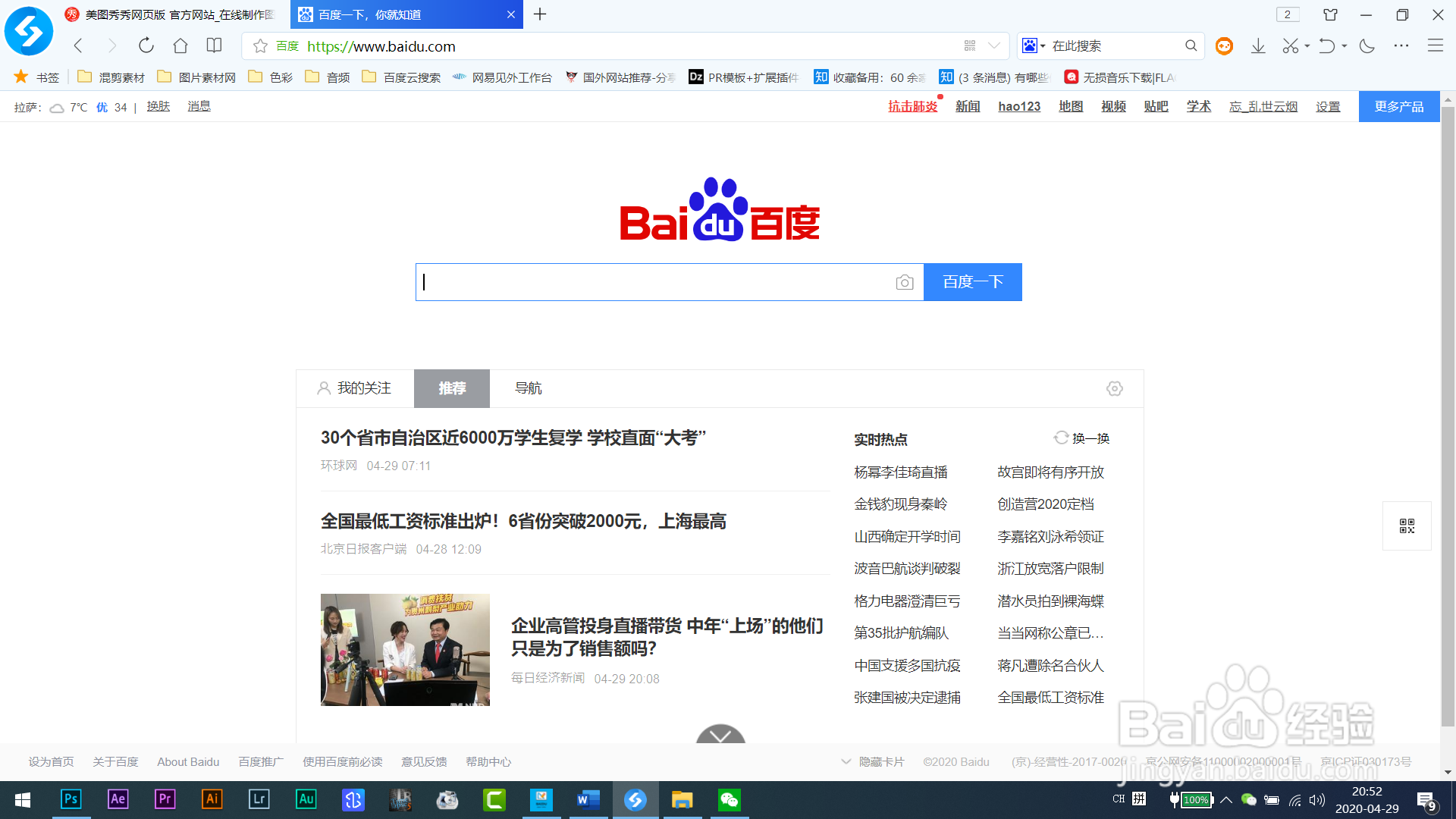Toggle night mode moon icon
This screenshot has height=819, width=1456.
(x=1367, y=46)
